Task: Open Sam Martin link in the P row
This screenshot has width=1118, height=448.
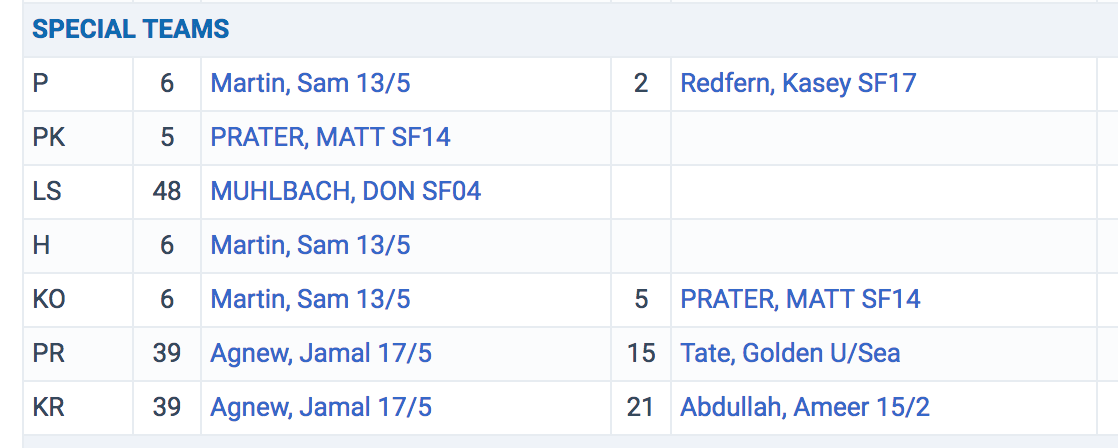Action: tap(310, 83)
